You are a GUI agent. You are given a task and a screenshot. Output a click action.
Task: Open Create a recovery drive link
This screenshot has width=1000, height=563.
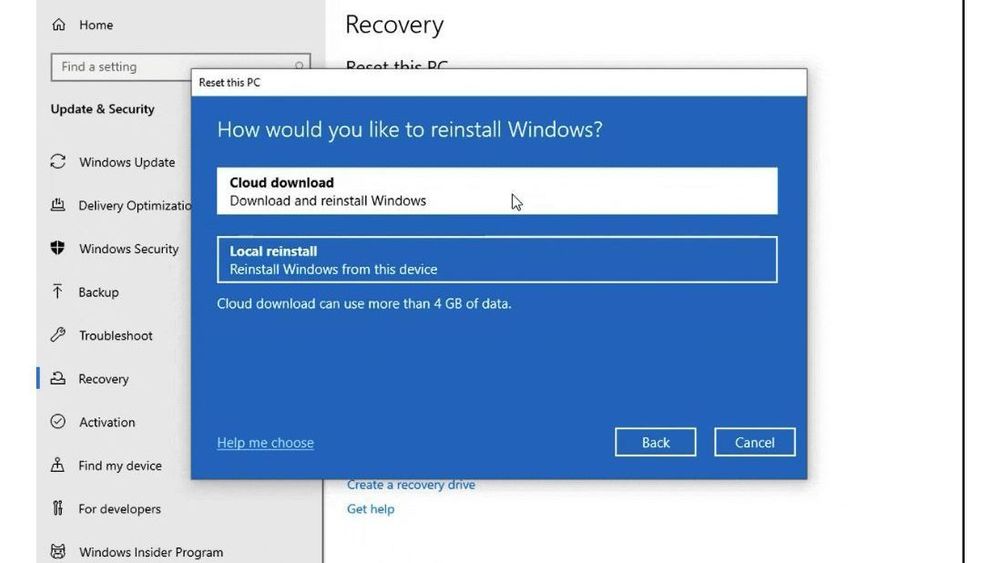click(x=411, y=485)
